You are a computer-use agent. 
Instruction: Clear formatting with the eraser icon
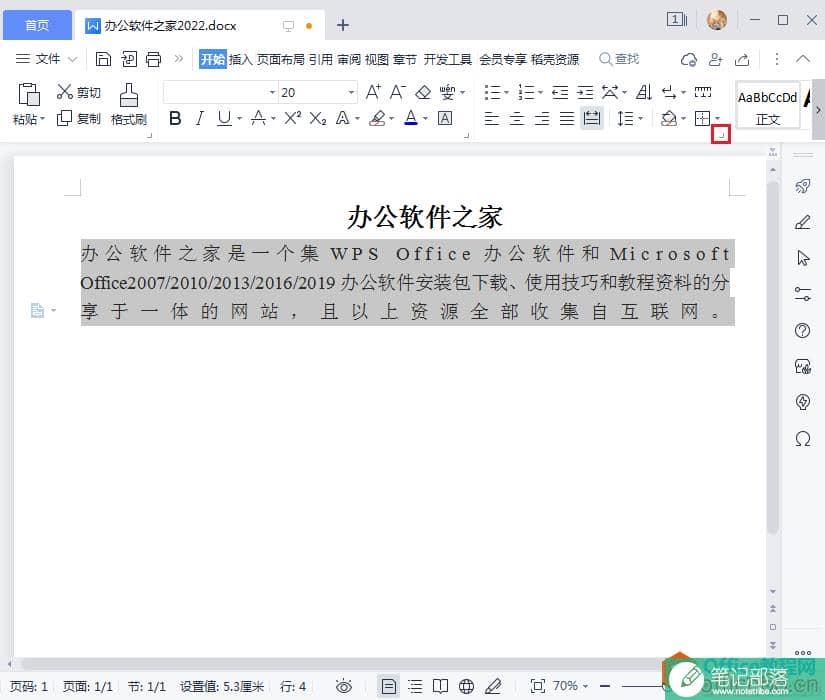422,93
